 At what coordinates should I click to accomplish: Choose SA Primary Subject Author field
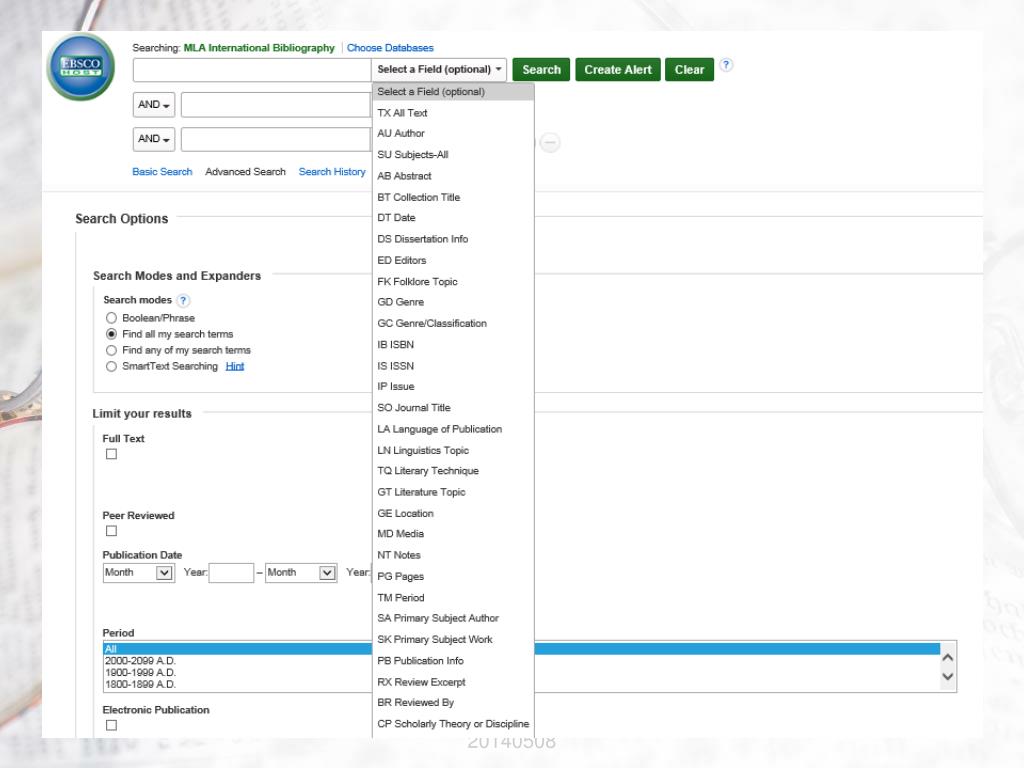point(453,618)
